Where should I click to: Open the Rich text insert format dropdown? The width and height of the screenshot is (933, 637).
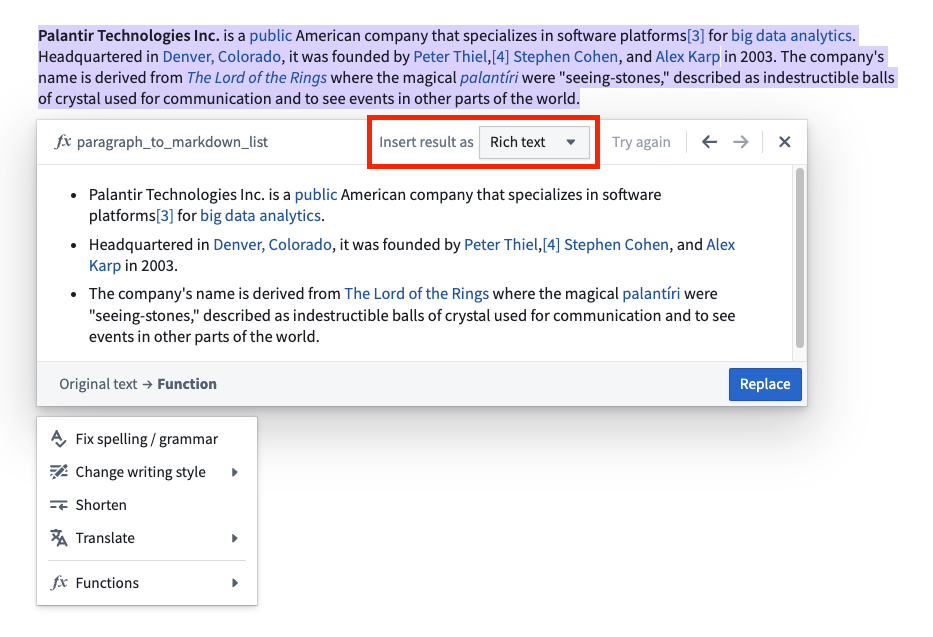click(x=534, y=142)
